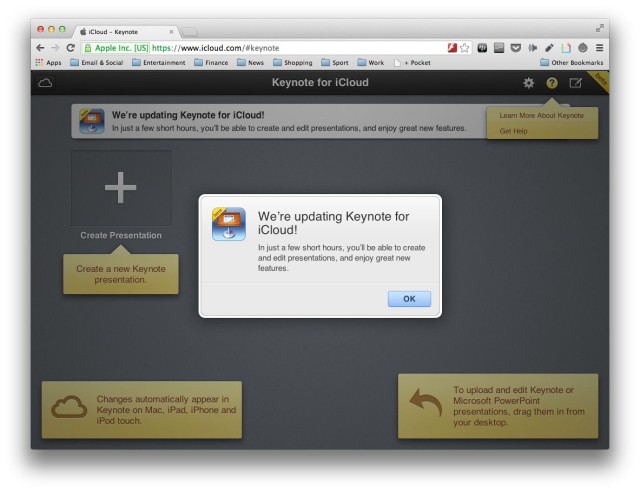Click the gray image extension icon

(499, 48)
